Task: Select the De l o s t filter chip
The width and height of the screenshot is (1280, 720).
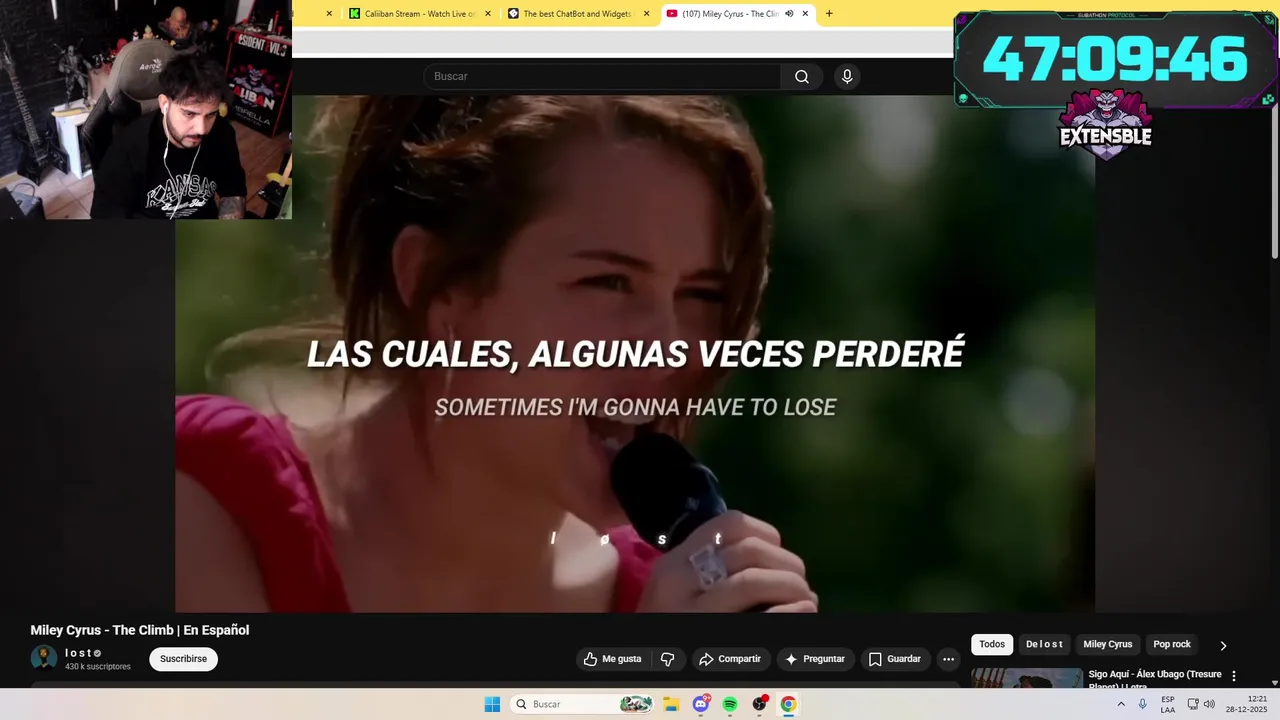Action: tap(1044, 645)
